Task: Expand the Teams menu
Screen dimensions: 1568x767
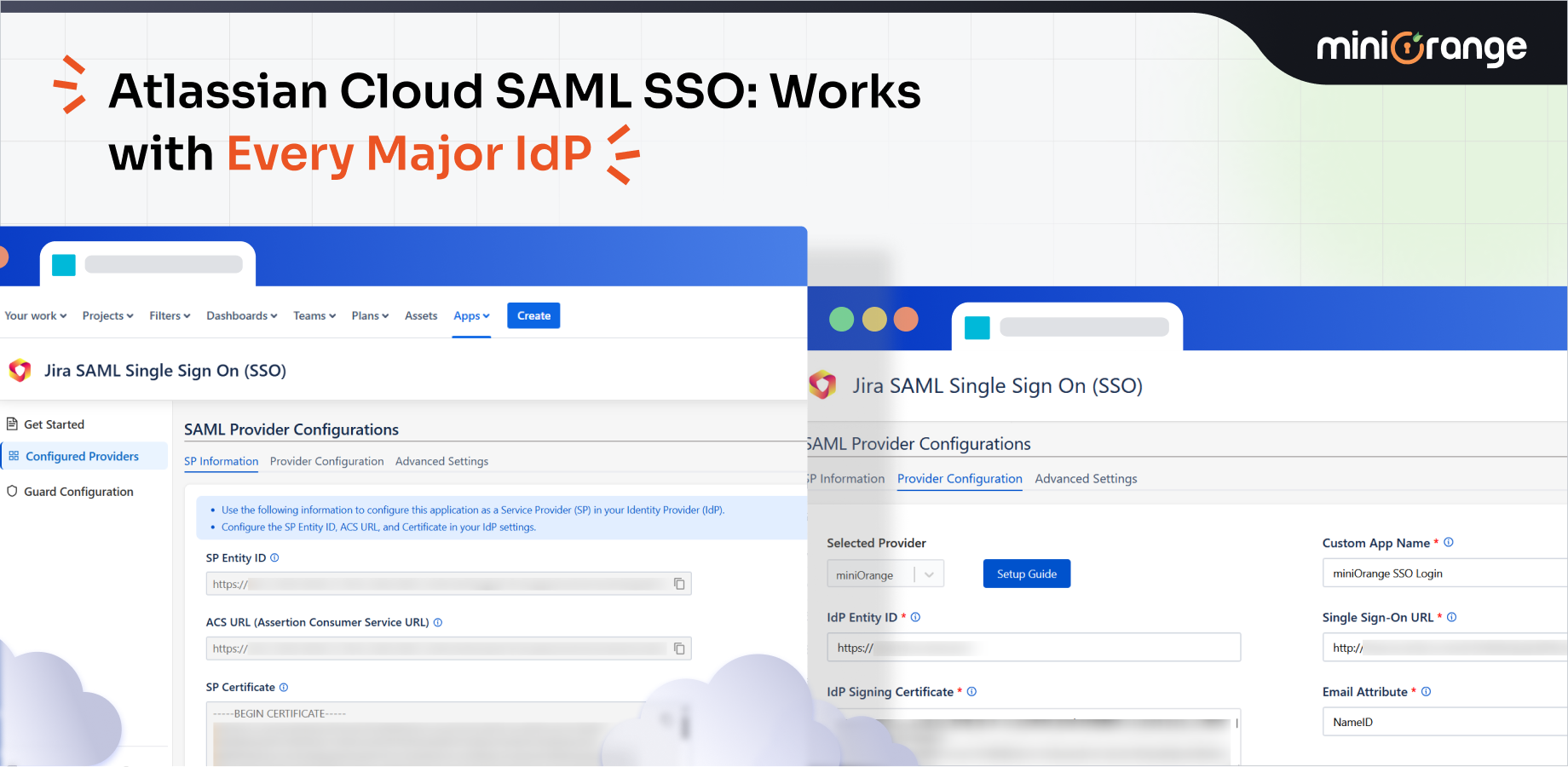Action: click(x=314, y=316)
